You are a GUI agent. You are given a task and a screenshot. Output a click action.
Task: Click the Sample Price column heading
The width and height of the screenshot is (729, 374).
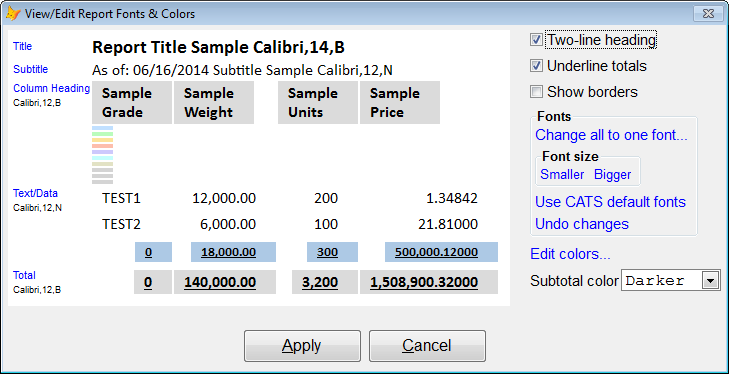click(x=400, y=102)
